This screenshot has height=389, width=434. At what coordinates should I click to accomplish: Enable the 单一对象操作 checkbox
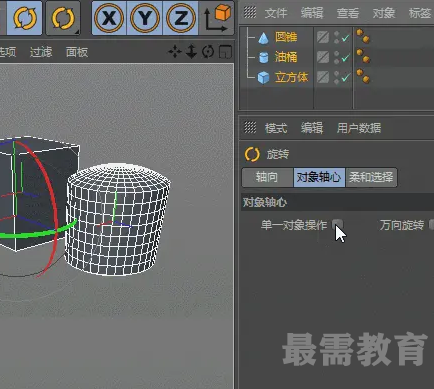[x=337, y=224]
